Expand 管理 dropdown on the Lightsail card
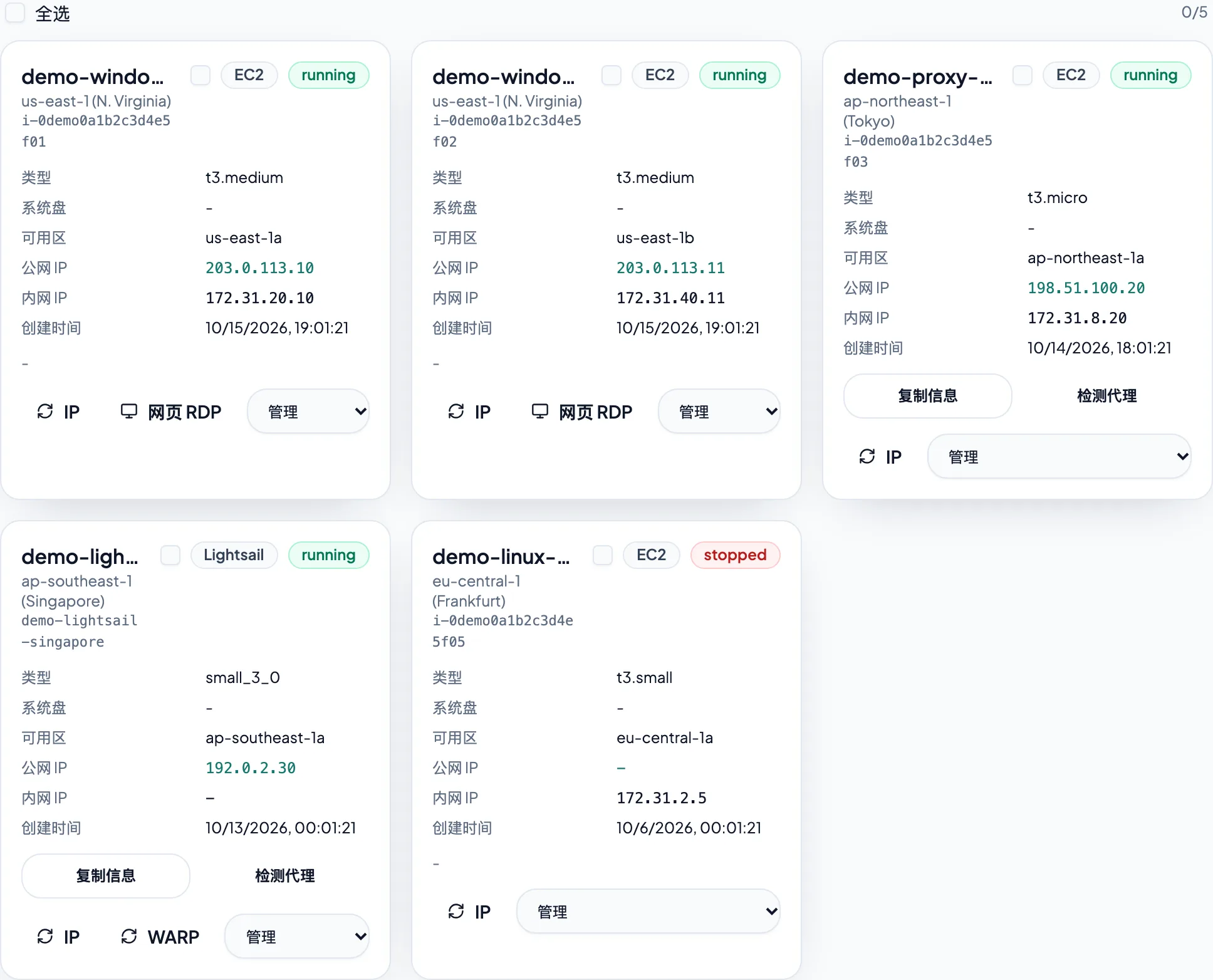 pos(297,937)
